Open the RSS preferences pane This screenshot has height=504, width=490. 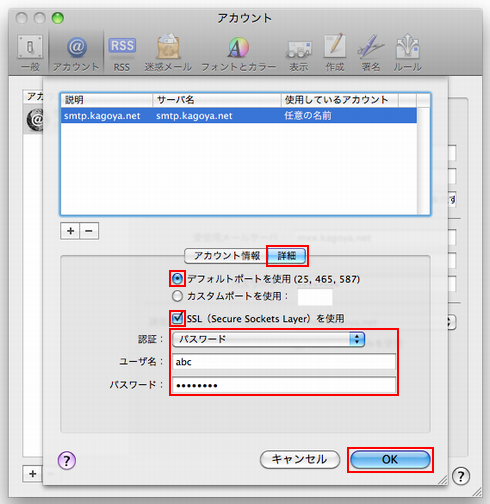122,53
